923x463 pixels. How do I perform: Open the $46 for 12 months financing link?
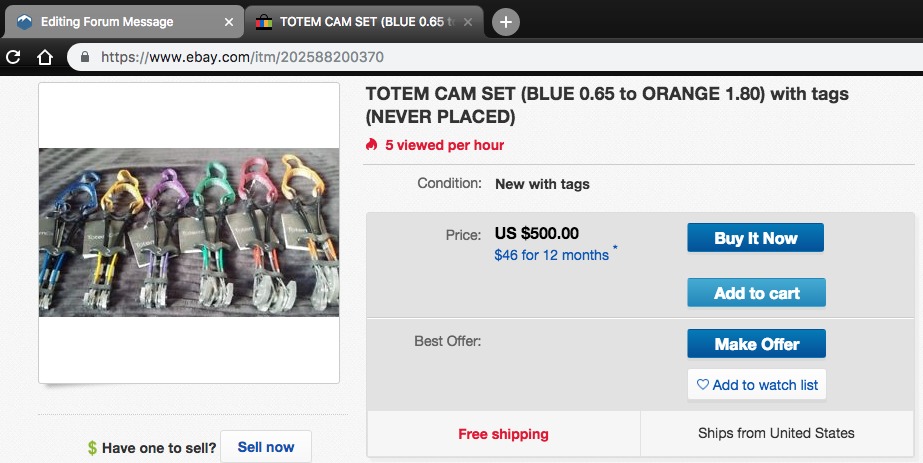coord(551,255)
